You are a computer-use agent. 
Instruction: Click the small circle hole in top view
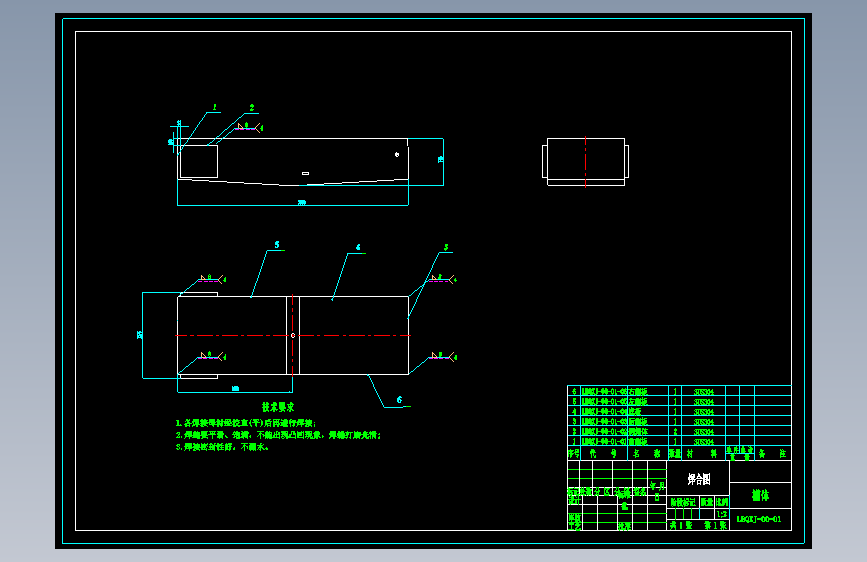tap(397, 154)
